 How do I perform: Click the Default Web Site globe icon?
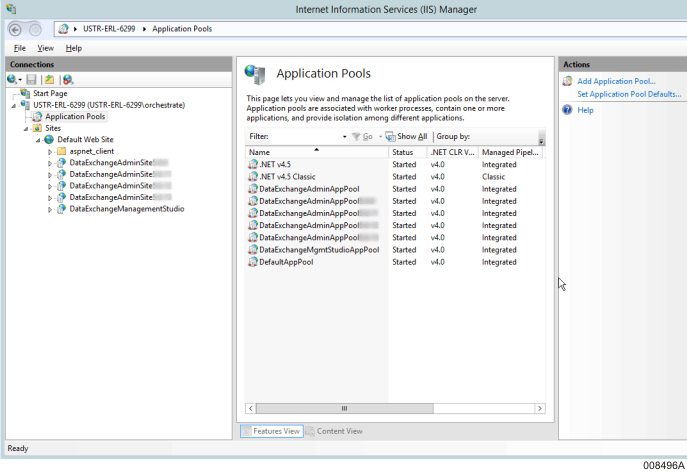click(49, 139)
